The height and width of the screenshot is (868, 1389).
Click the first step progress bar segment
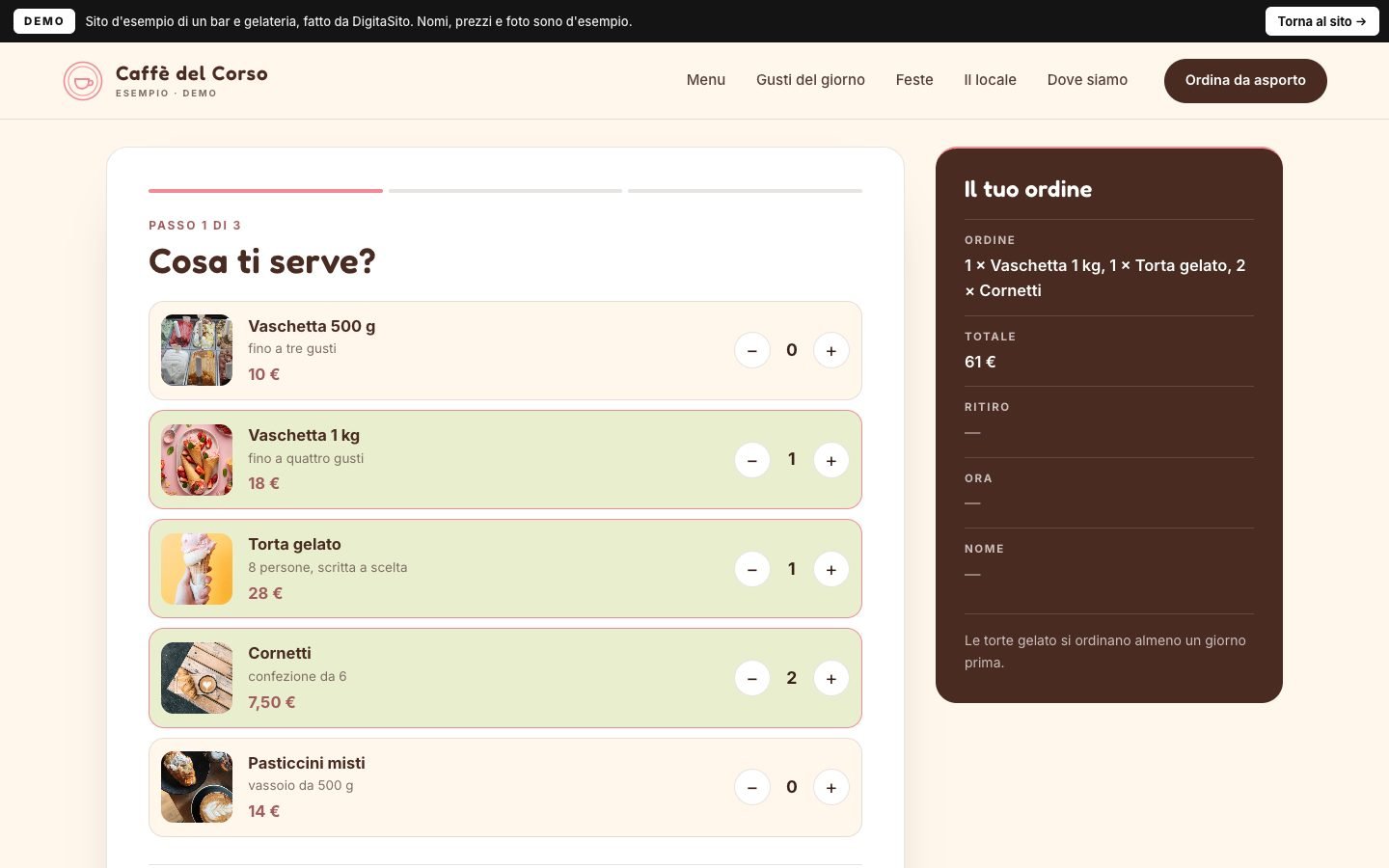pyautogui.click(x=265, y=191)
